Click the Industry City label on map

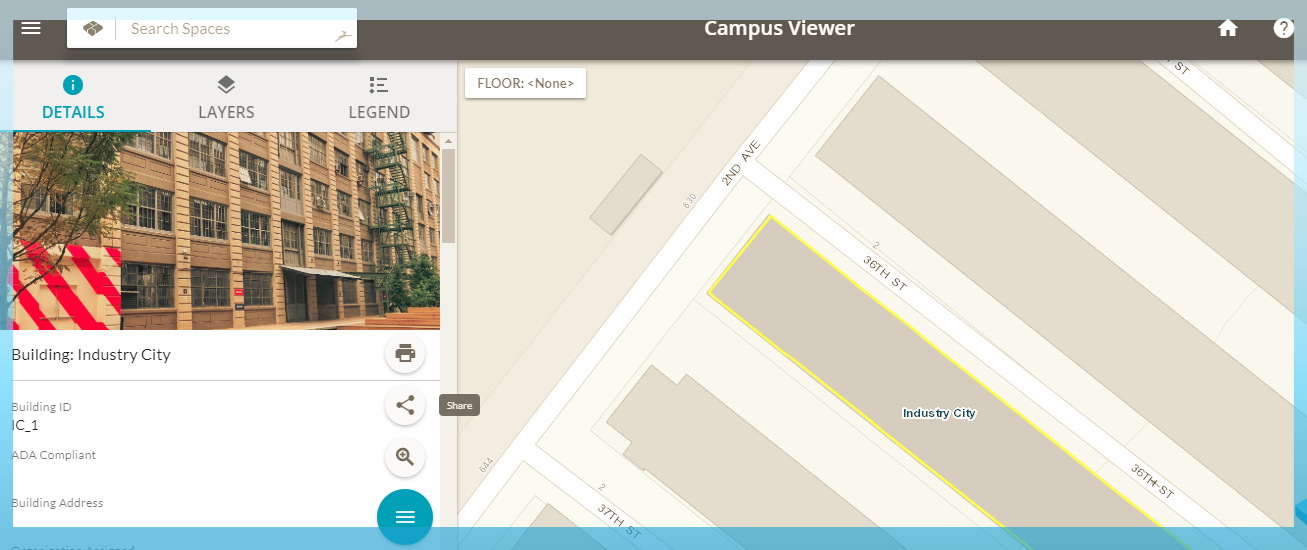click(939, 413)
